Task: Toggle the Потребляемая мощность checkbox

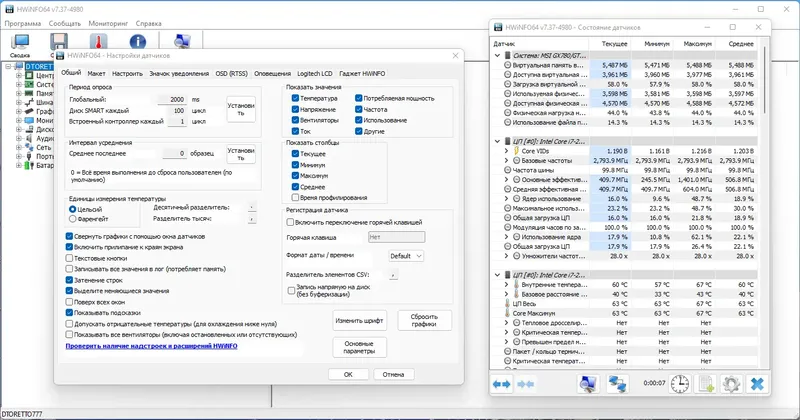Action: tap(359, 98)
